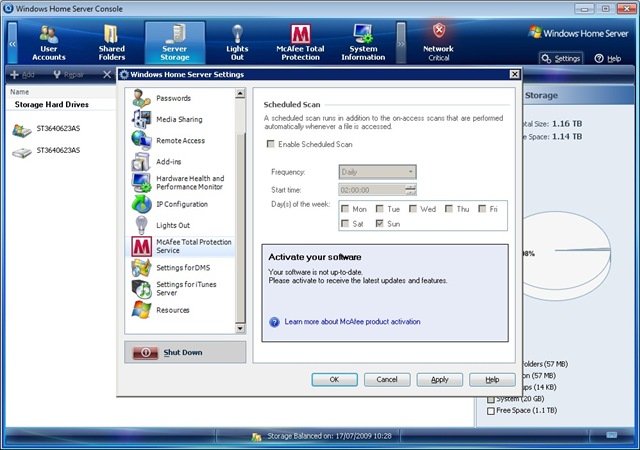Click Add in Server Storage toolbar

click(22, 74)
